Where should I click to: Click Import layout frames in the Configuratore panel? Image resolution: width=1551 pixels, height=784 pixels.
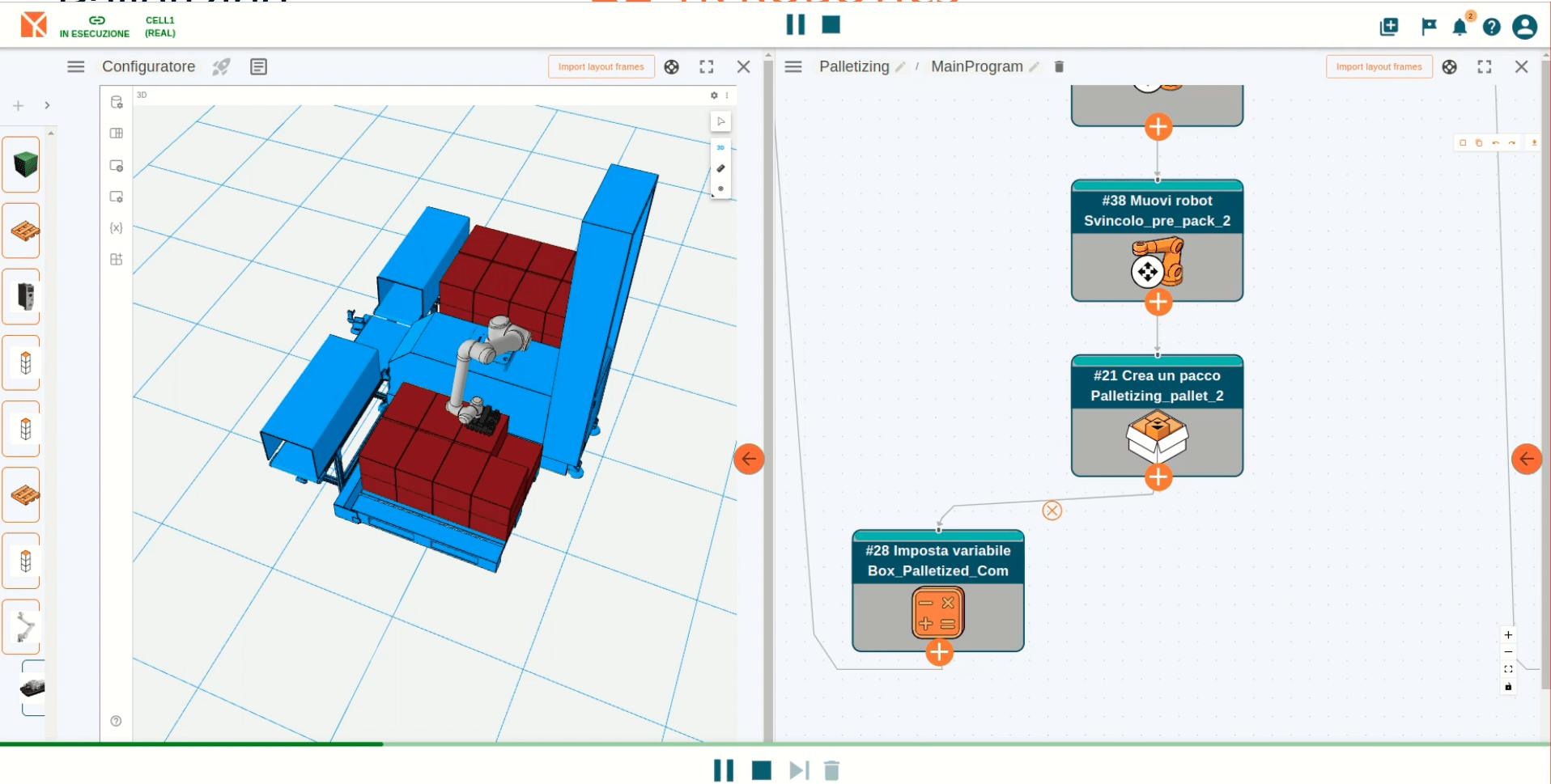tap(601, 67)
